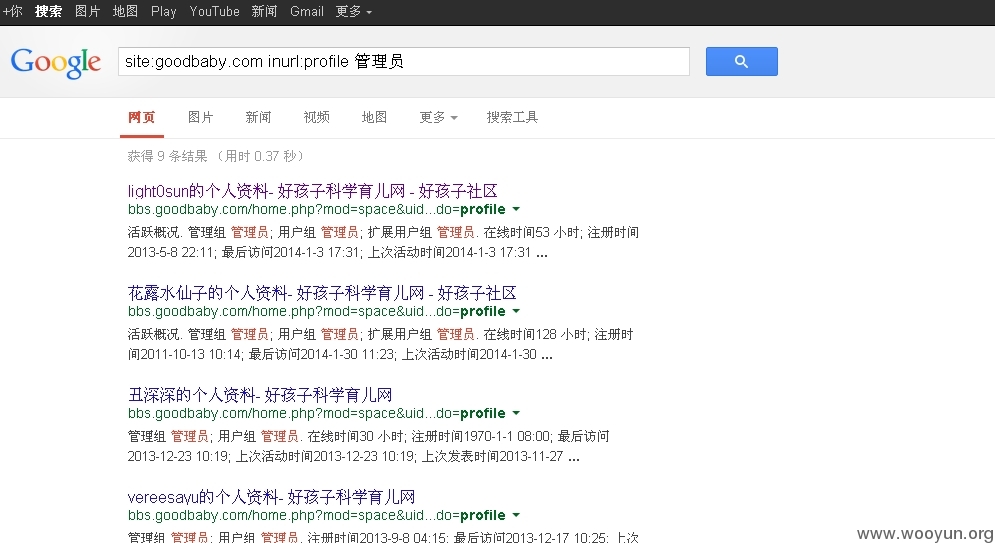
Task: Switch to the 图片 results tab
Action: (x=201, y=117)
